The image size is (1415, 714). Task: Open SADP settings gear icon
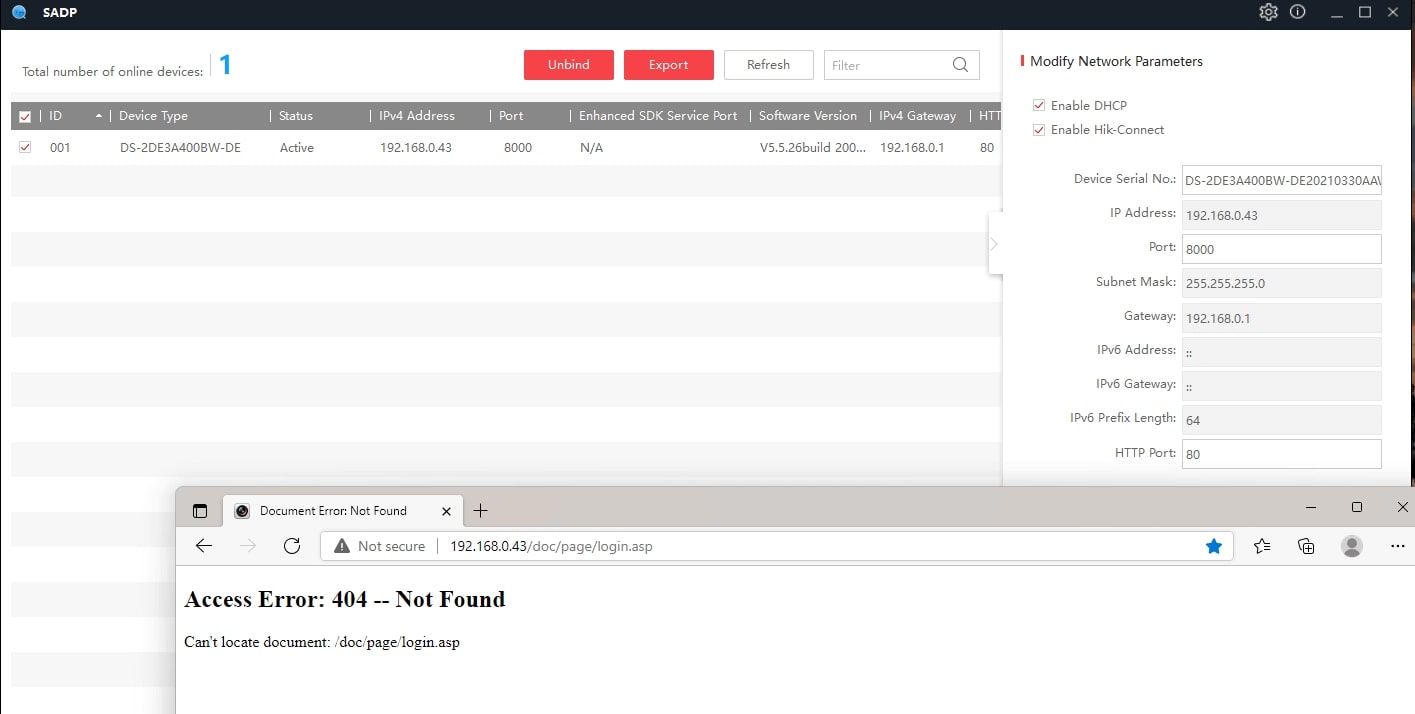tap(1268, 12)
